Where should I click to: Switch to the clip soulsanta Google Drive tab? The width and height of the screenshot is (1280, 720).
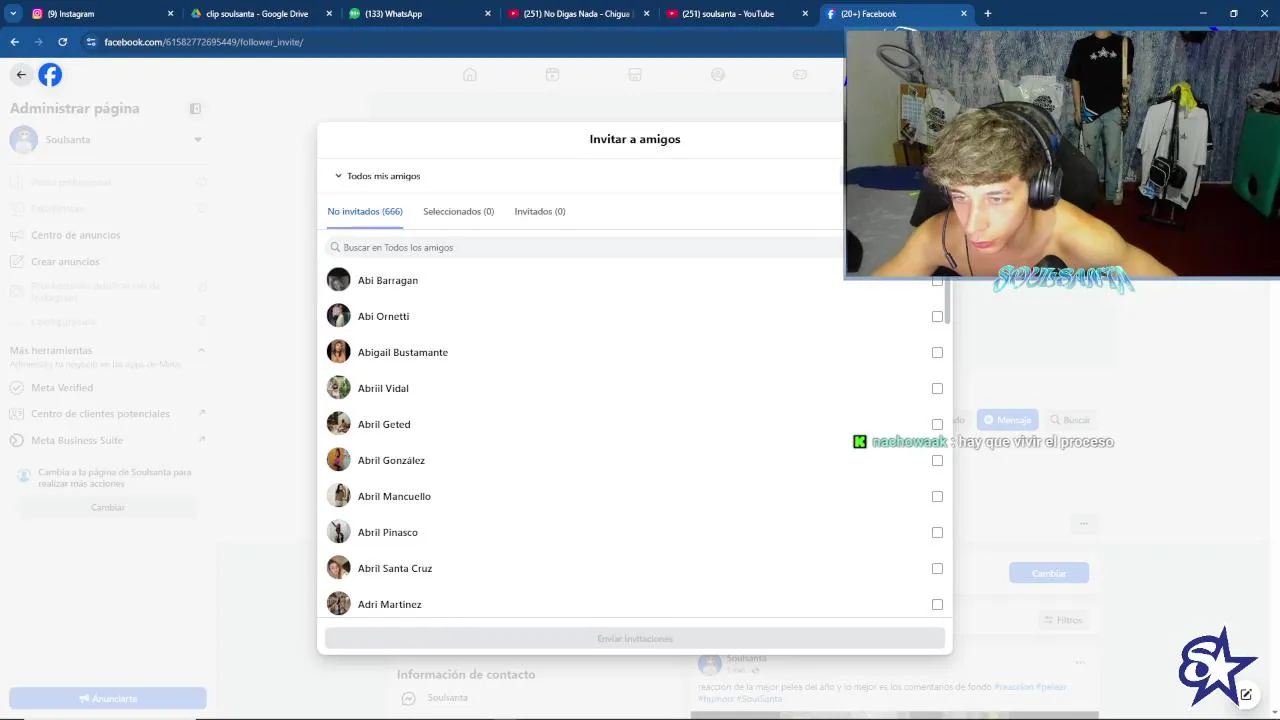click(x=260, y=14)
